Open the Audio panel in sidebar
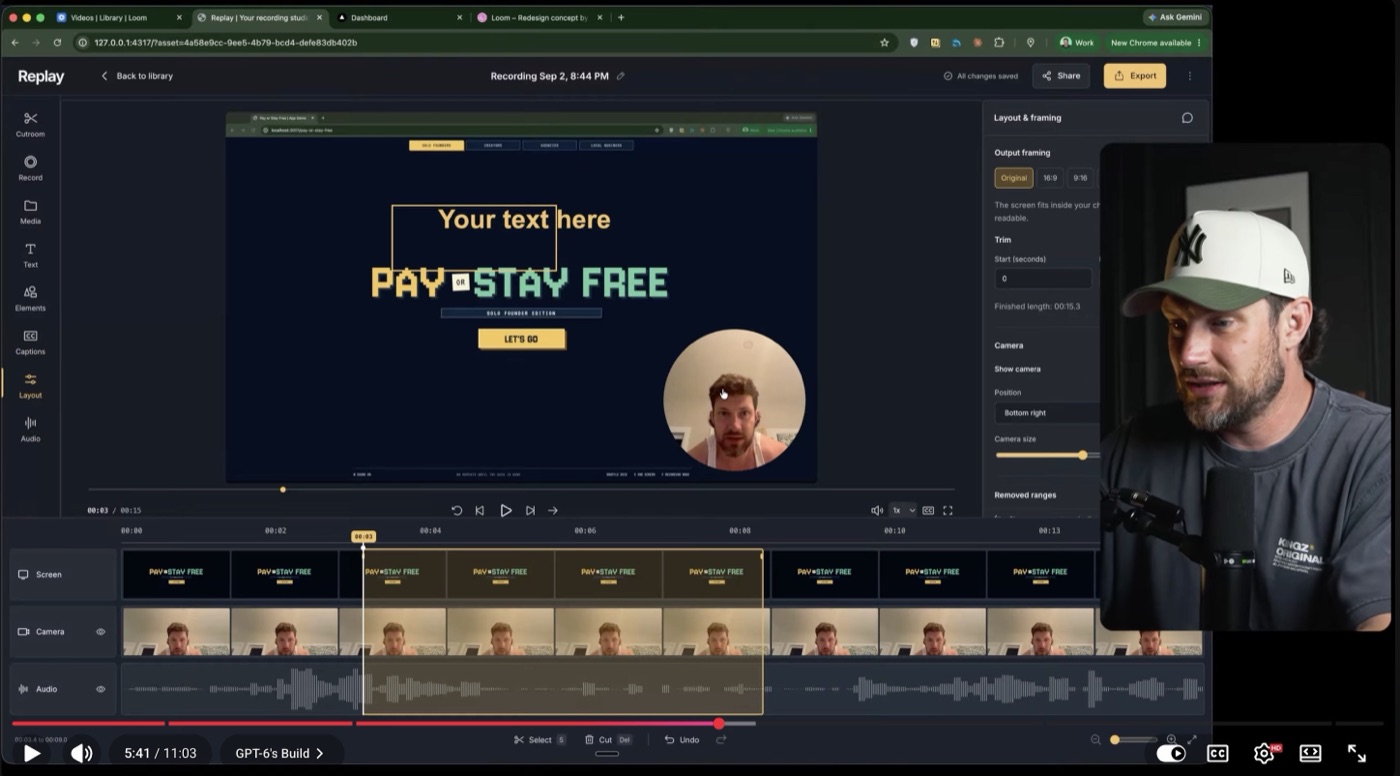The width and height of the screenshot is (1400, 776). click(x=30, y=429)
